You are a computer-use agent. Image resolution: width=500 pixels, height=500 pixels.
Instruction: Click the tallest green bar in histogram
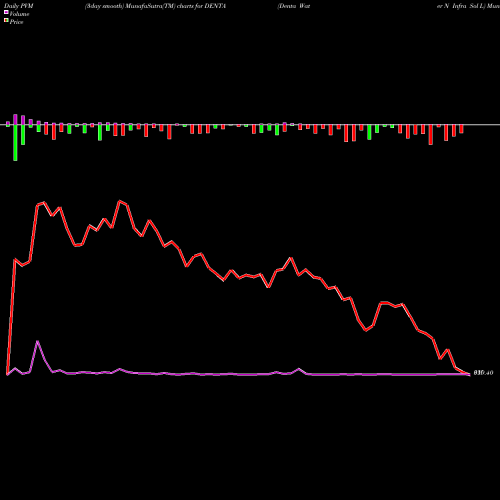15,143
